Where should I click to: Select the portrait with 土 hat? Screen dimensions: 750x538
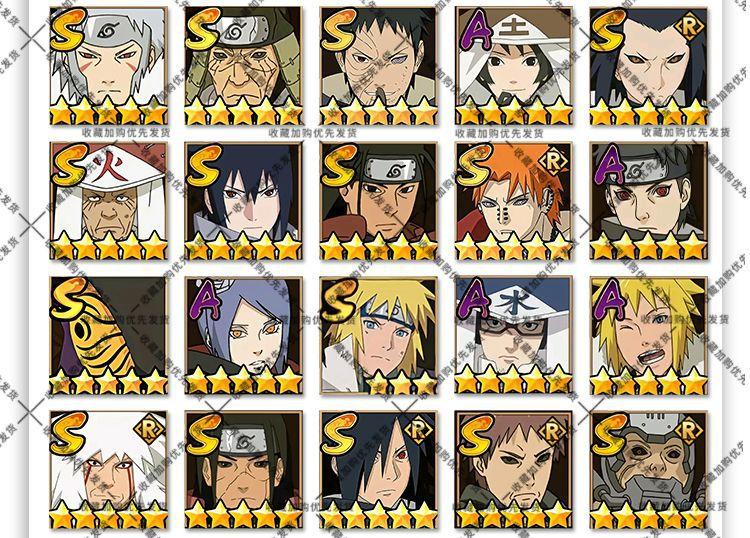[514, 66]
